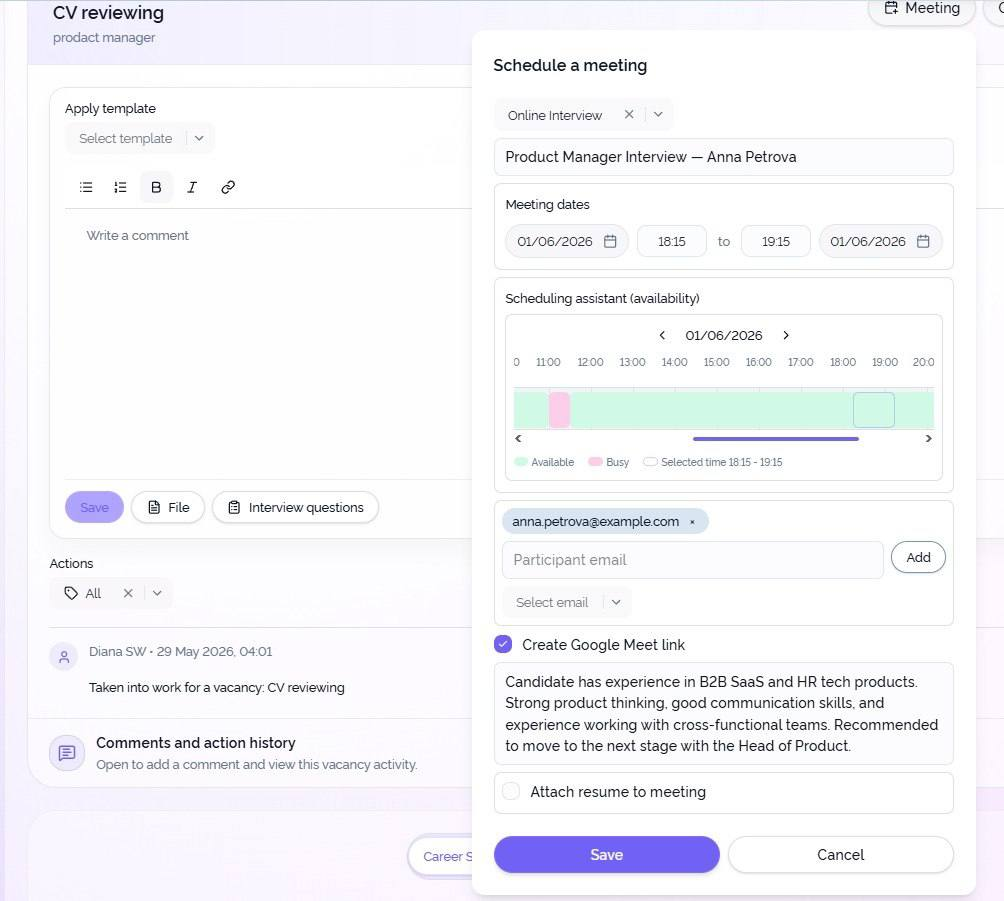
Task: Edit the meeting description text area
Action: (x=724, y=713)
